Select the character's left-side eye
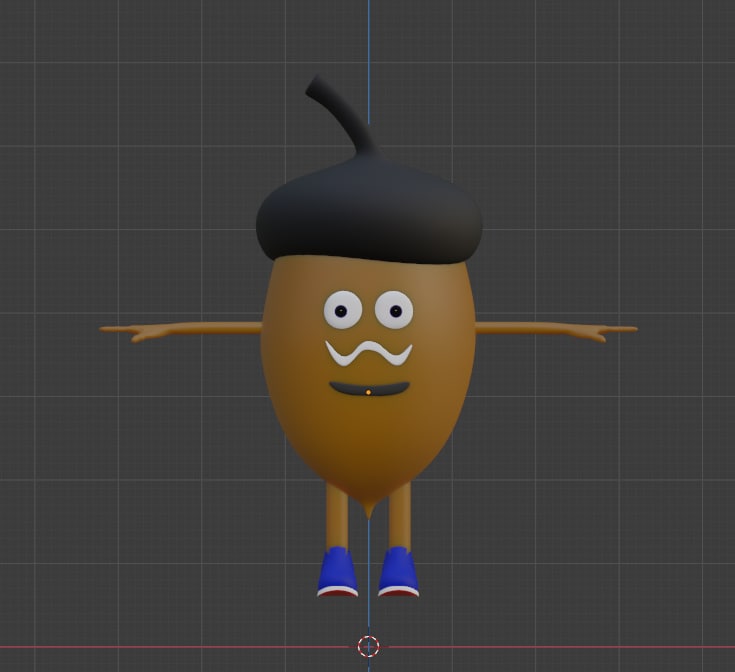The width and height of the screenshot is (735, 672). tap(343, 310)
